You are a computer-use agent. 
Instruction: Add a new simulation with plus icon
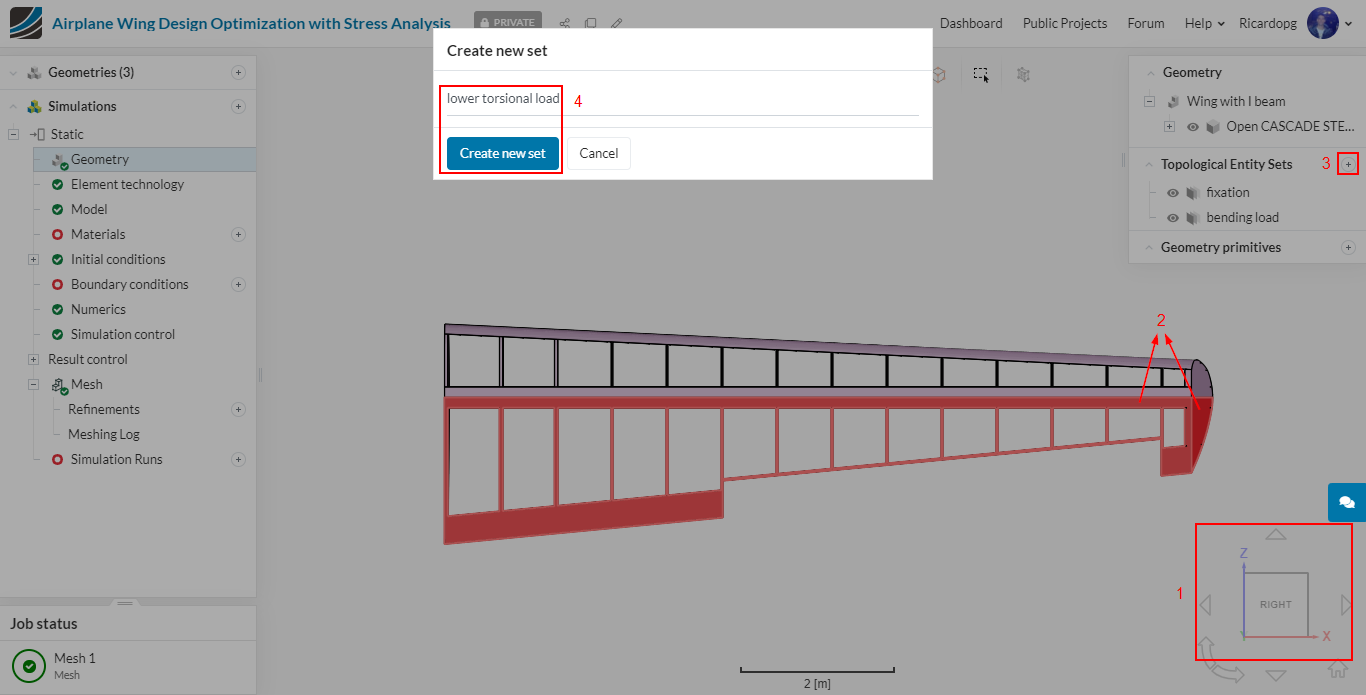click(238, 106)
